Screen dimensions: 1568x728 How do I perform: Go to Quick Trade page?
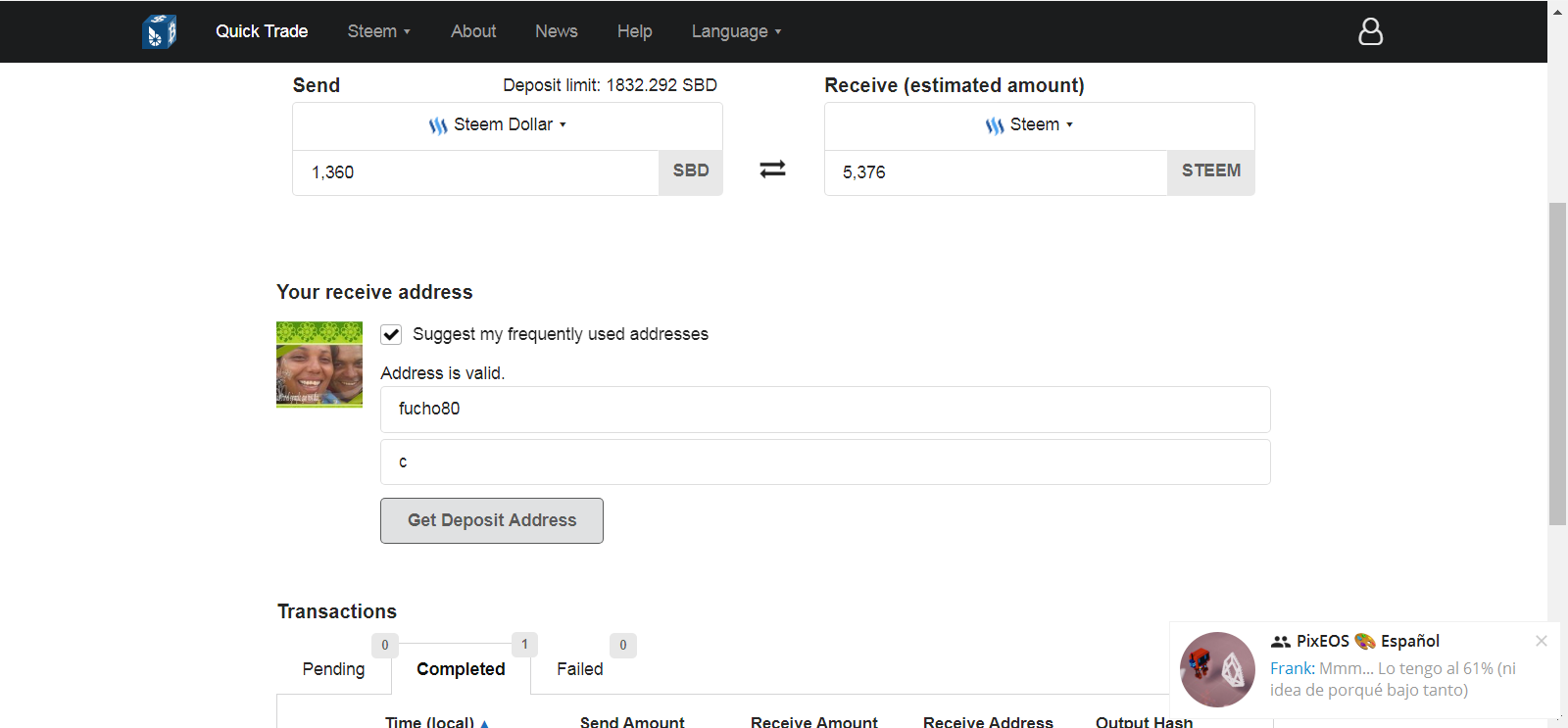pyautogui.click(x=262, y=31)
